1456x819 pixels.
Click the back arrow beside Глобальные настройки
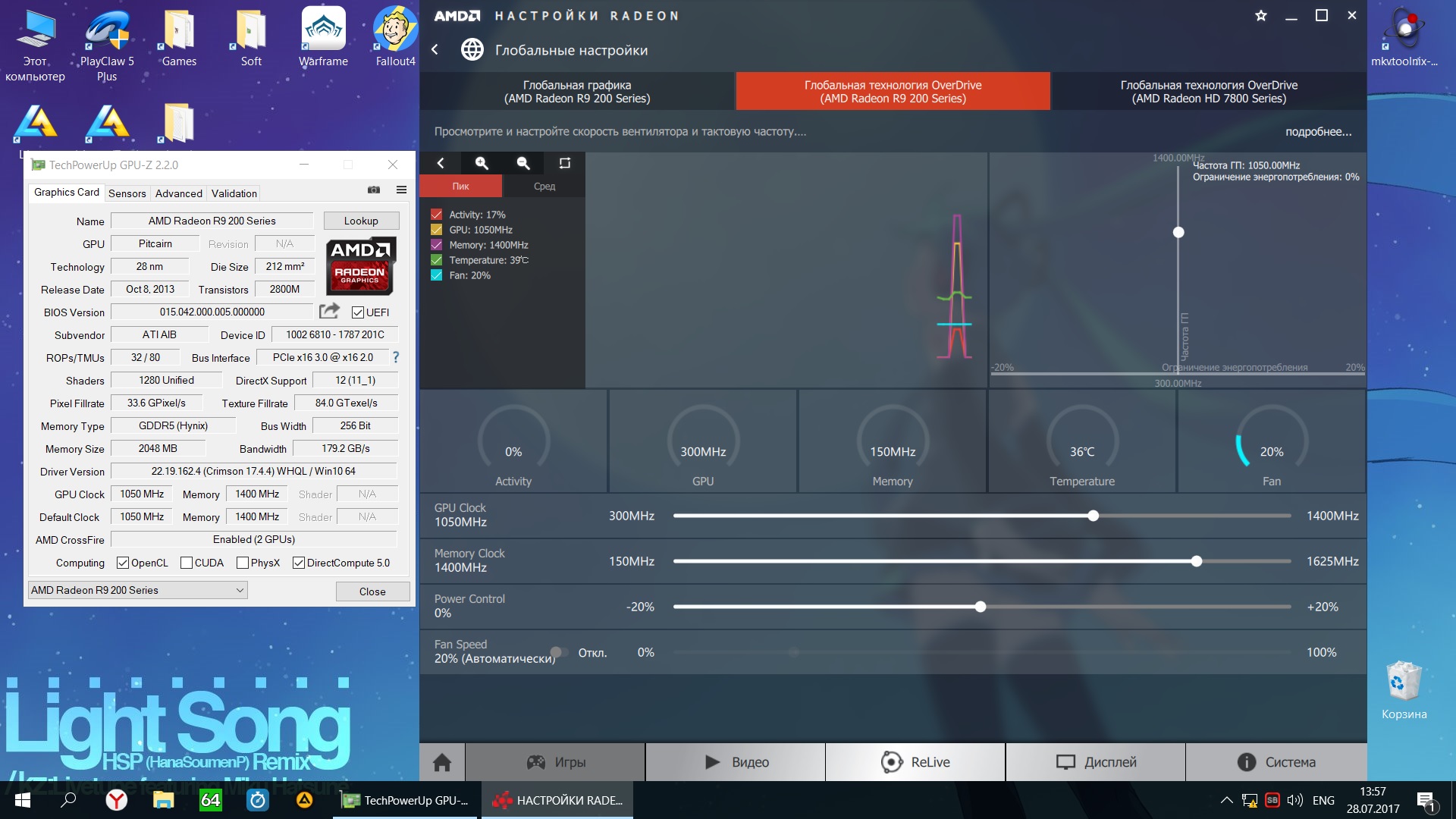(435, 50)
